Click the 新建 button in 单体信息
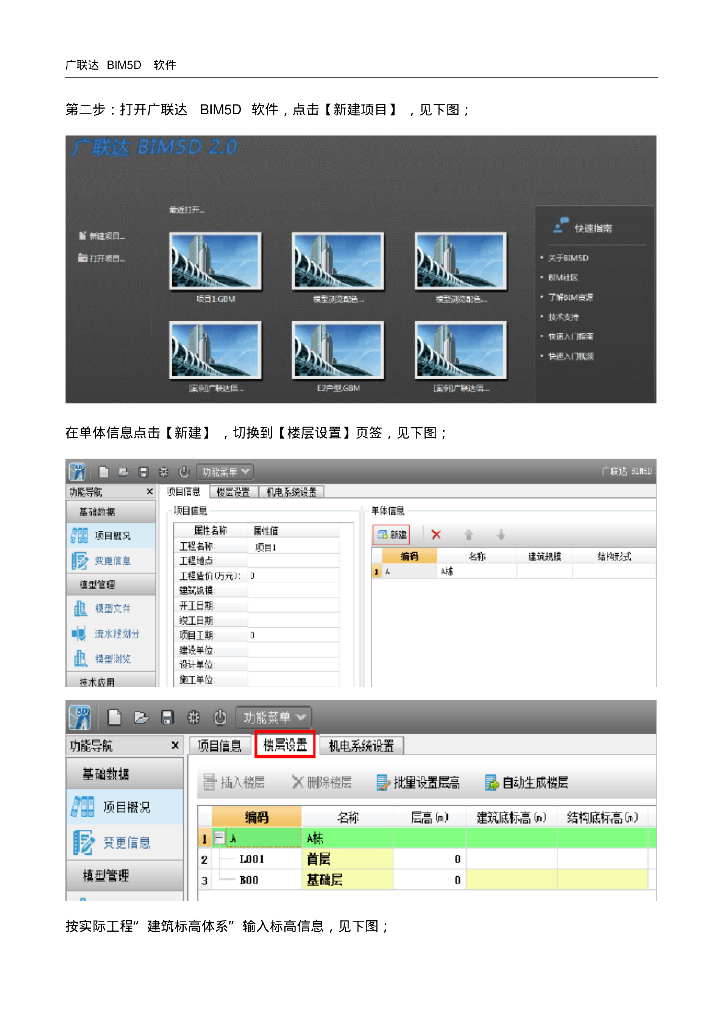Viewport: 724px width, 1024px height. (391, 535)
